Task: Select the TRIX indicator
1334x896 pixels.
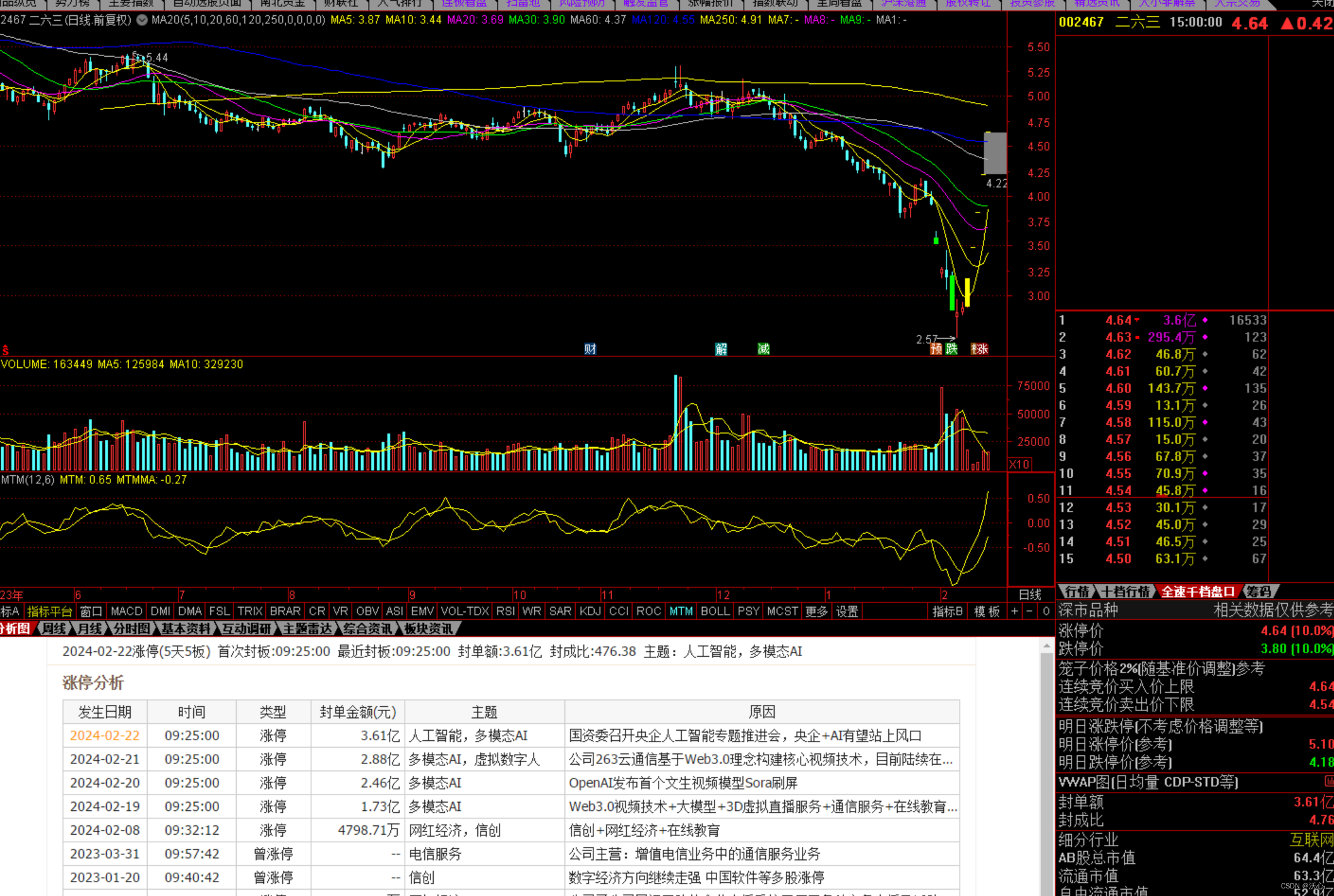Action: pyautogui.click(x=250, y=611)
